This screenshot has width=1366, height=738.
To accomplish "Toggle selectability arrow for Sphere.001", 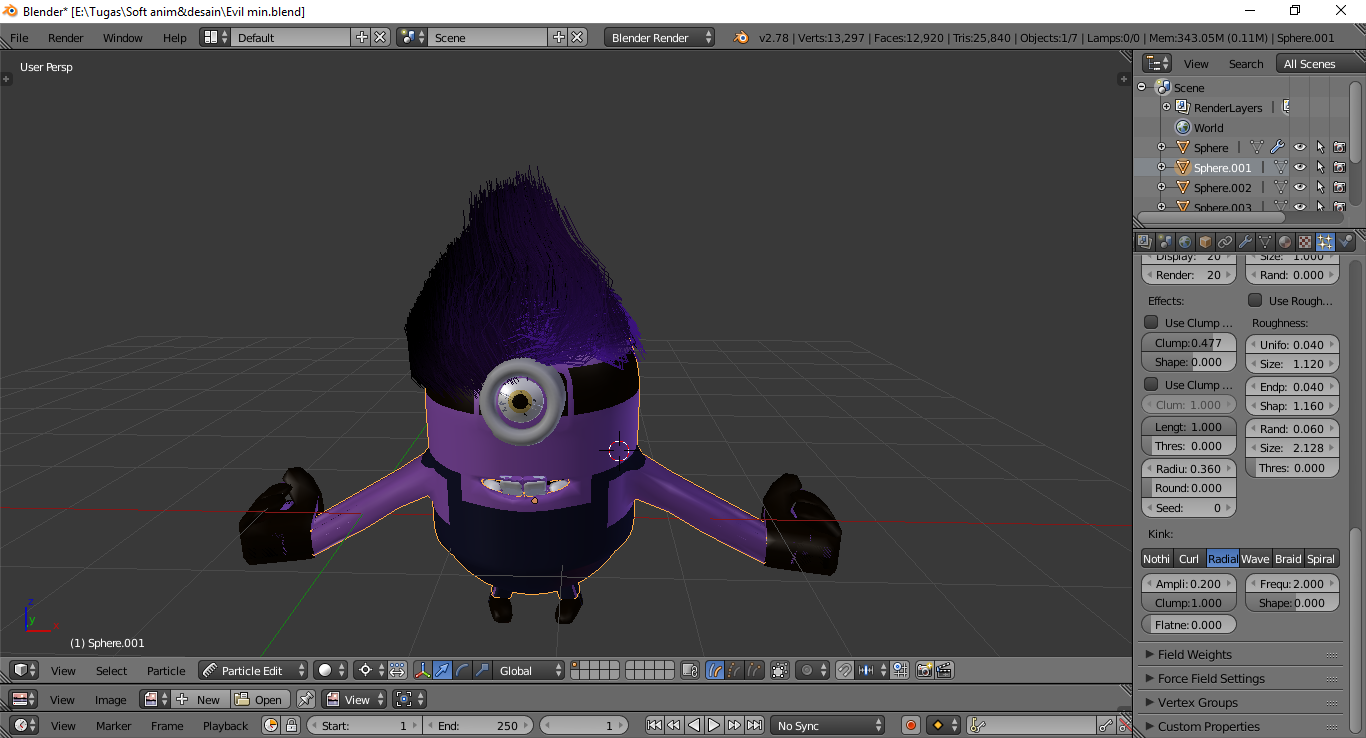I will [1320, 167].
